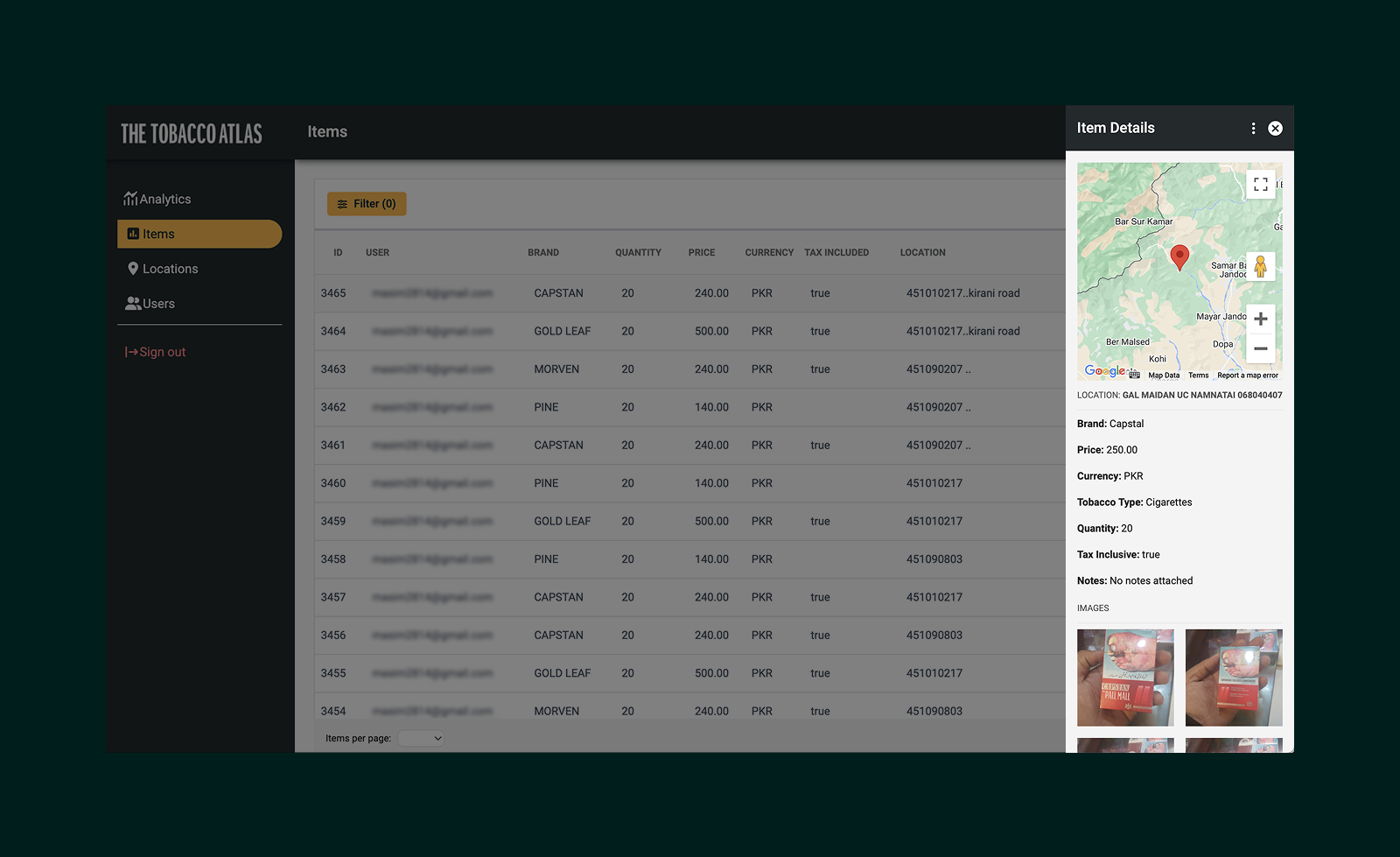The height and width of the screenshot is (857, 1400).
Task: Click THE TOBACCO ATLAS logo
Action: [191, 133]
